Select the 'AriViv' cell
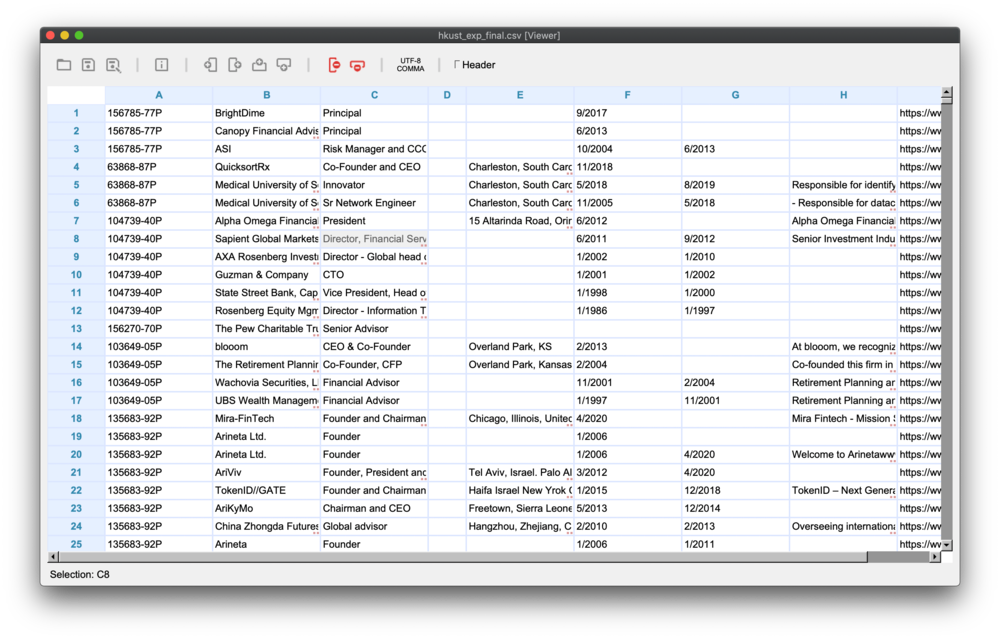 click(x=267, y=472)
